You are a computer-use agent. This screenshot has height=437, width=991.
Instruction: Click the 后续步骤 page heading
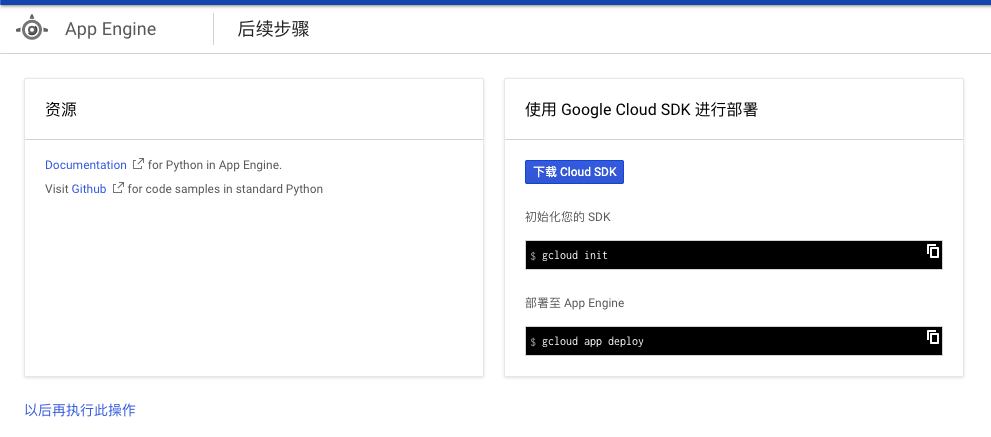(274, 29)
